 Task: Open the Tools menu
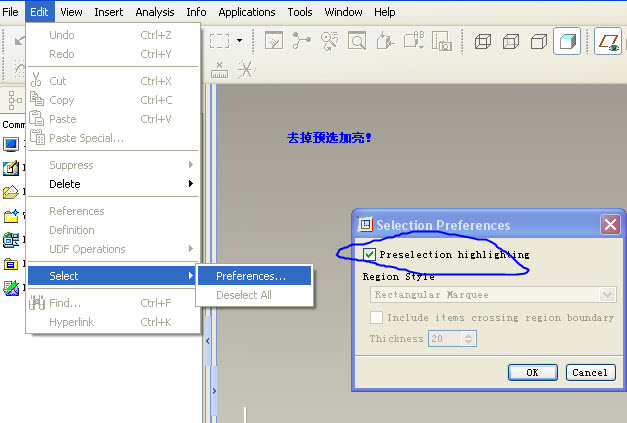(x=300, y=12)
